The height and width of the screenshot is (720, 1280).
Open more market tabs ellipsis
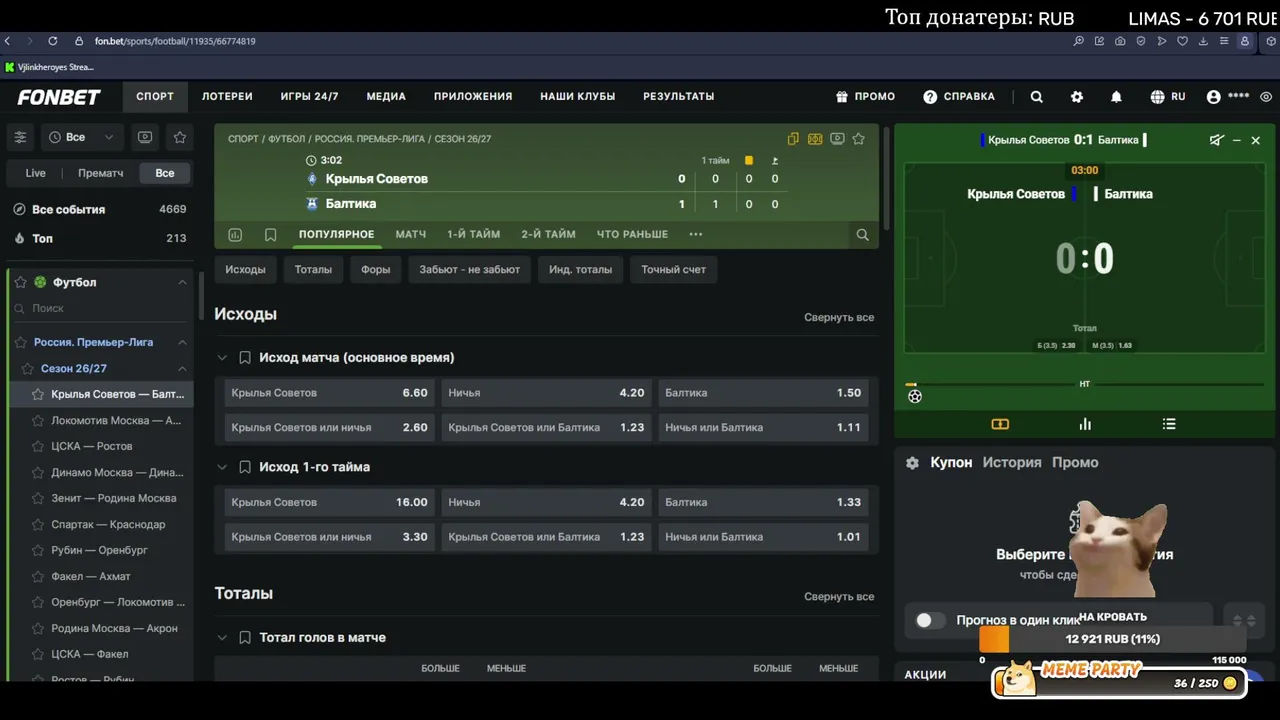coord(696,235)
